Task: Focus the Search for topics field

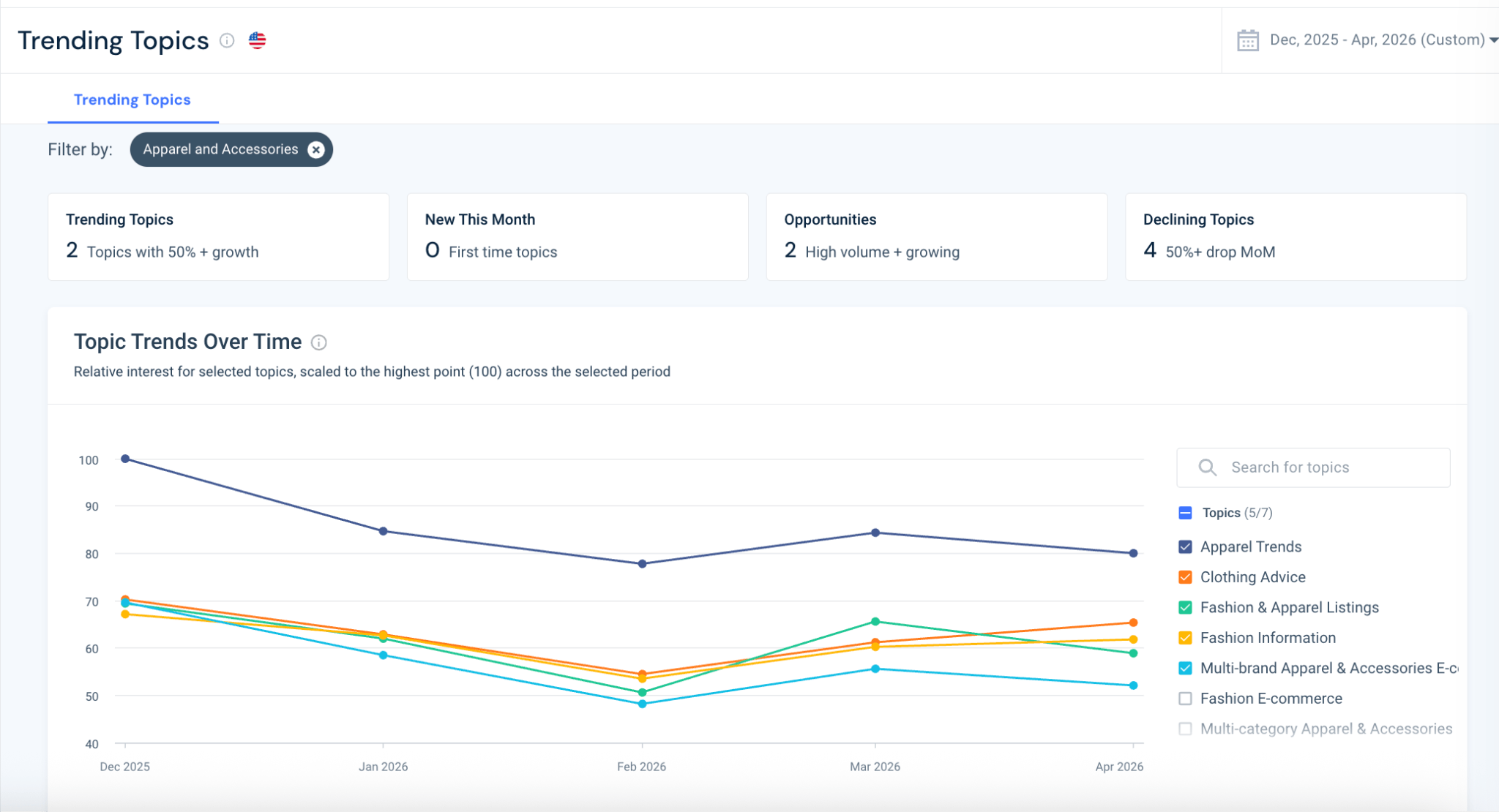Action: 1313,467
